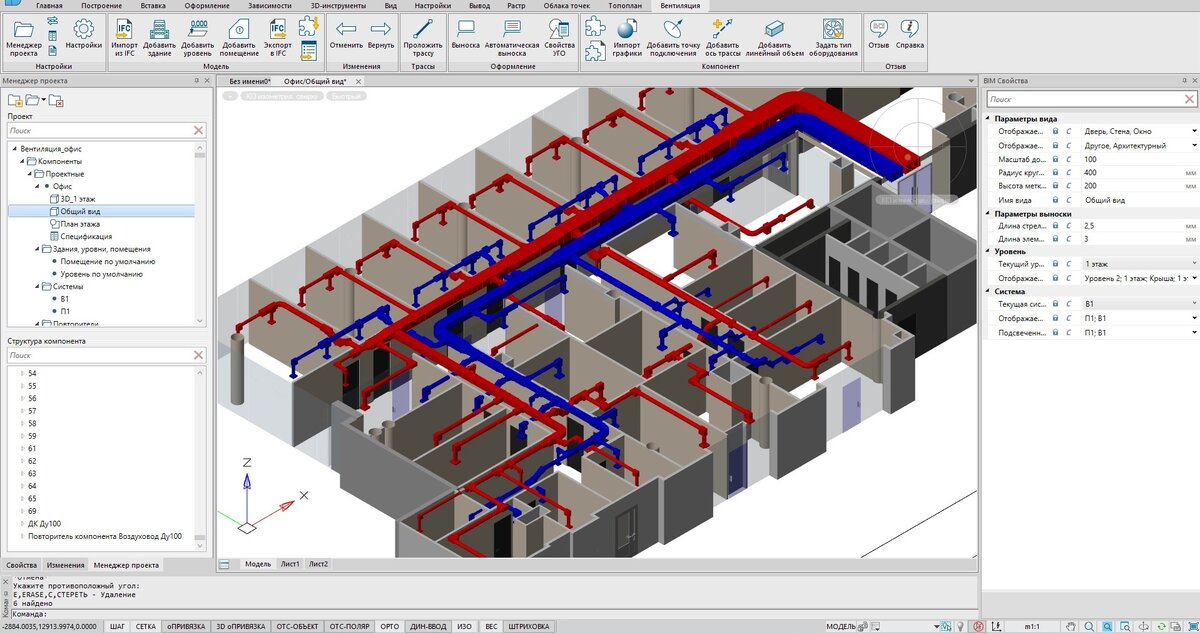This screenshot has width=1200, height=634.
Task: Click м1:1 scale in status bar
Action: (x=1032, y=627)
